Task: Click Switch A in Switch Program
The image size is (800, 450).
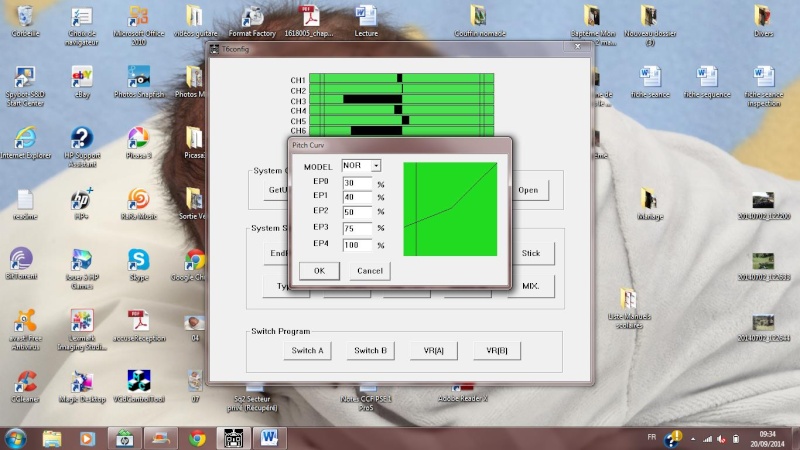Action: click(x=308, y=351)
